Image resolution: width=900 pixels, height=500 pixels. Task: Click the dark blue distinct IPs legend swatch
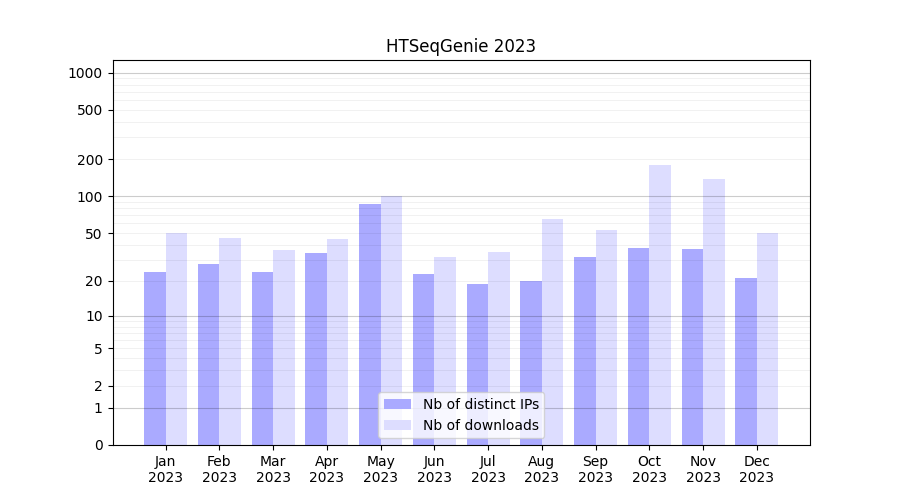click(x=397, y=404)
